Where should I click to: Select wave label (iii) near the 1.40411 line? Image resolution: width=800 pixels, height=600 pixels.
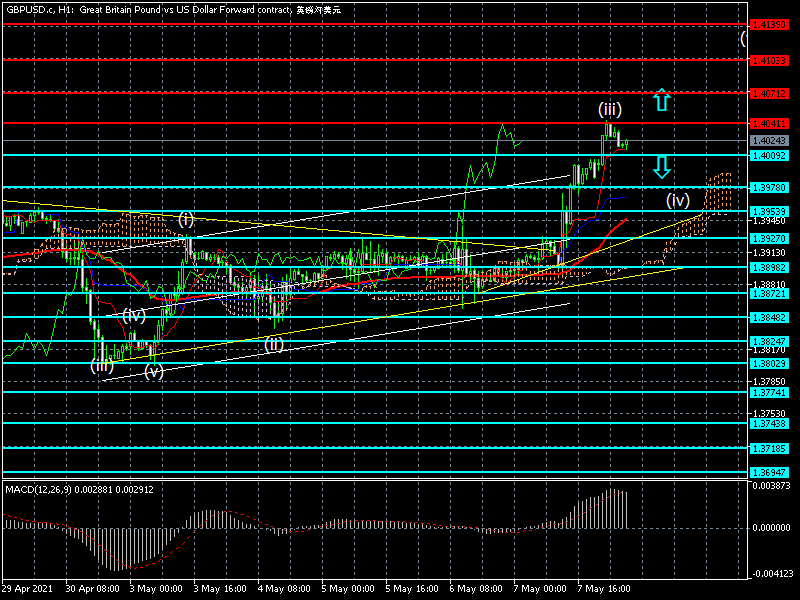pyautogui.click(x=610, y=109)
